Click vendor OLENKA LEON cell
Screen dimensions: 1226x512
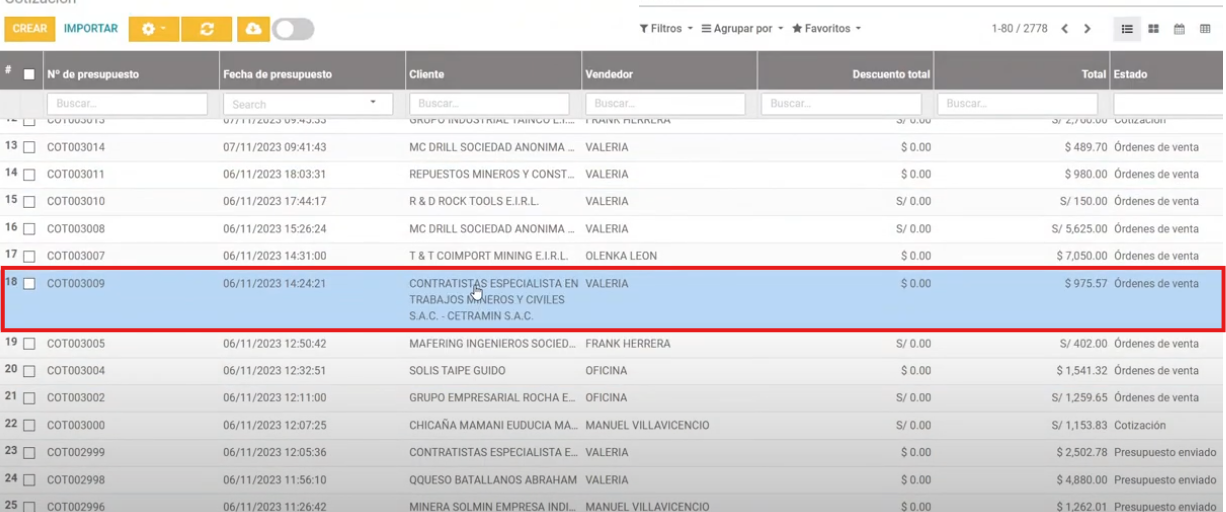tap(621, 256)
